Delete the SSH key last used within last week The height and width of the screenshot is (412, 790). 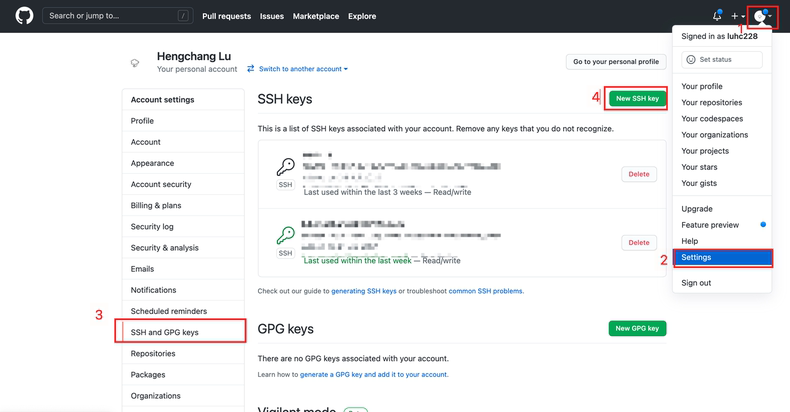pyautogui.click(x=639, y=243)
